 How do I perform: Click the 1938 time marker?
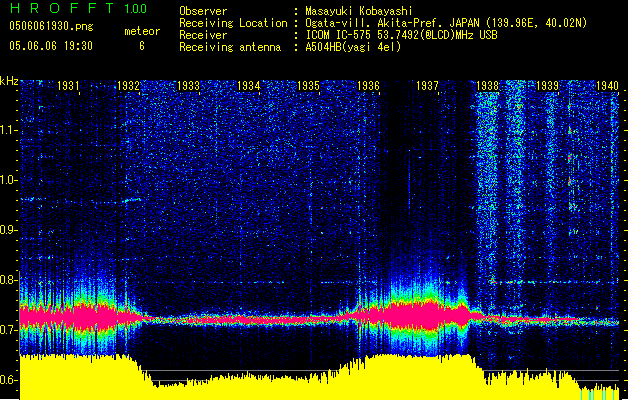coord(487,86)
